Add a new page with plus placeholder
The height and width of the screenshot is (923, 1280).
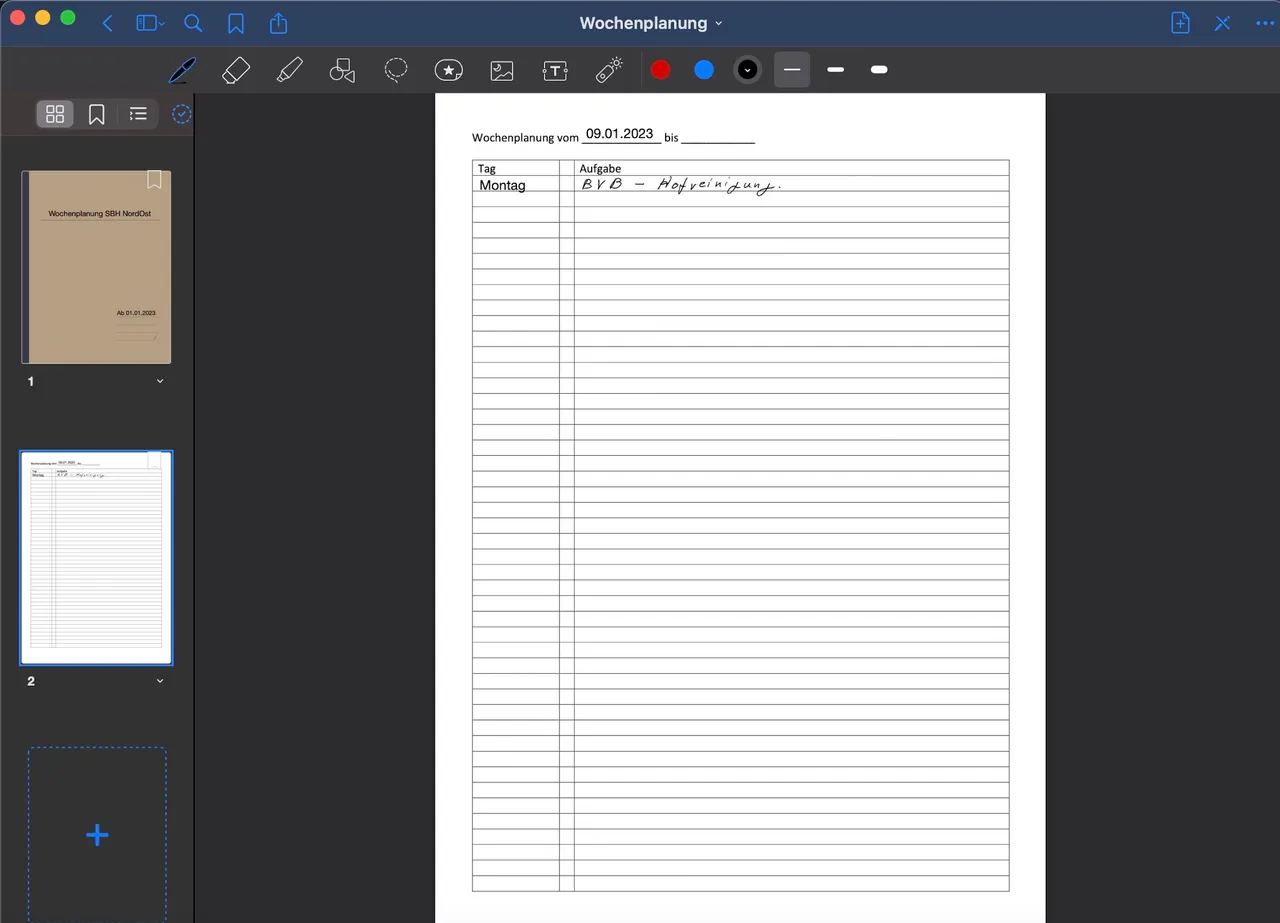97,835
